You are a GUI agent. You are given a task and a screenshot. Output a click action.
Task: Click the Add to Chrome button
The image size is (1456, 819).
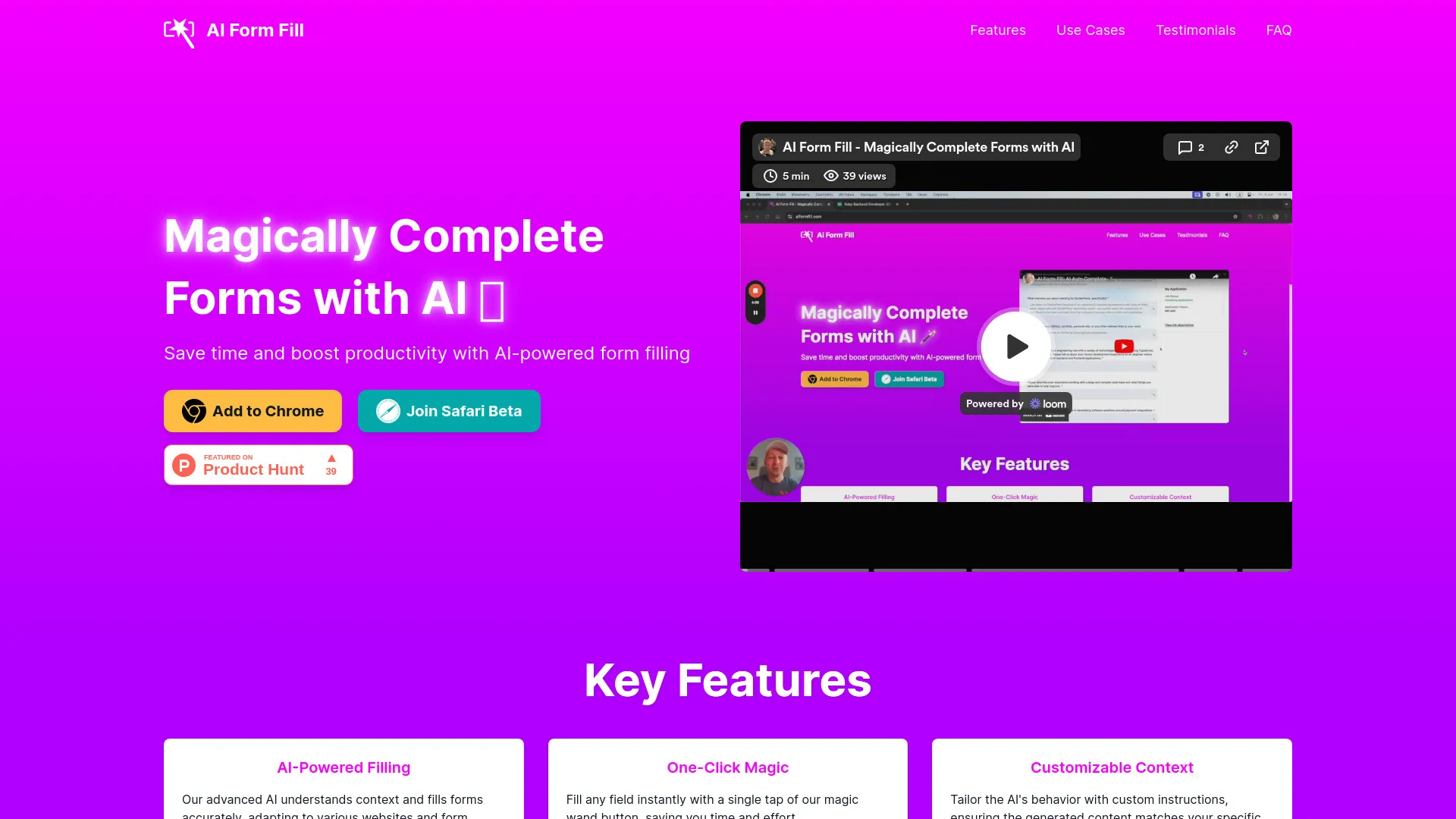pyautogui.click(x=253, y=411)
